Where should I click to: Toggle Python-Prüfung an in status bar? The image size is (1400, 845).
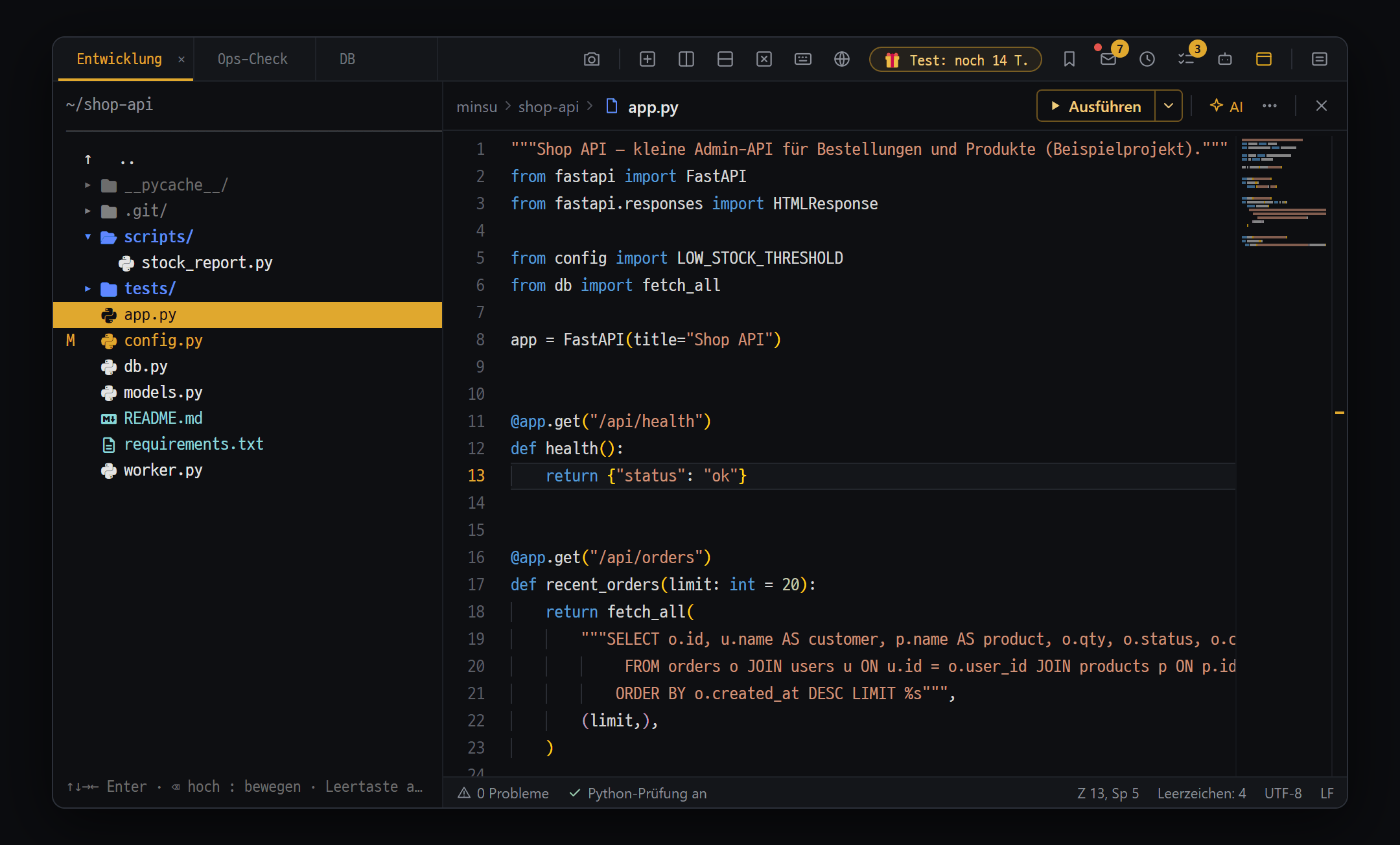click(638, 793)
